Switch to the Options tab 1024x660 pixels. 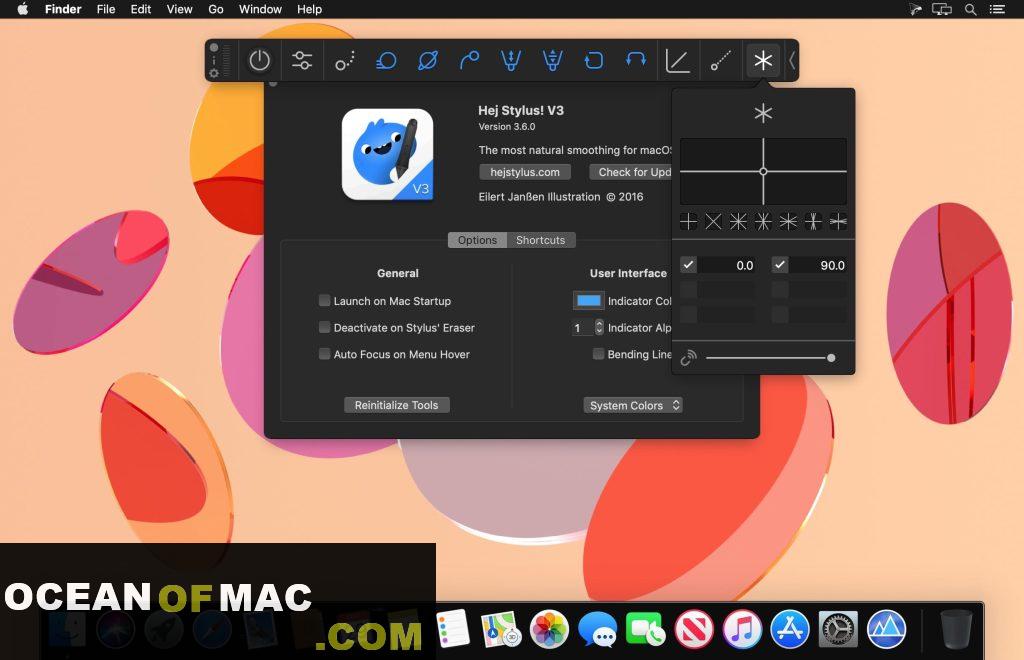coord(477,240)
